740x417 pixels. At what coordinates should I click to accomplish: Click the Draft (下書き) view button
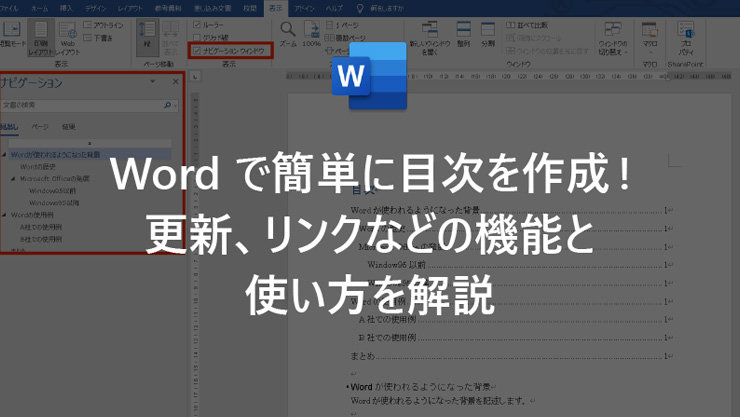(x=98, y=38)
